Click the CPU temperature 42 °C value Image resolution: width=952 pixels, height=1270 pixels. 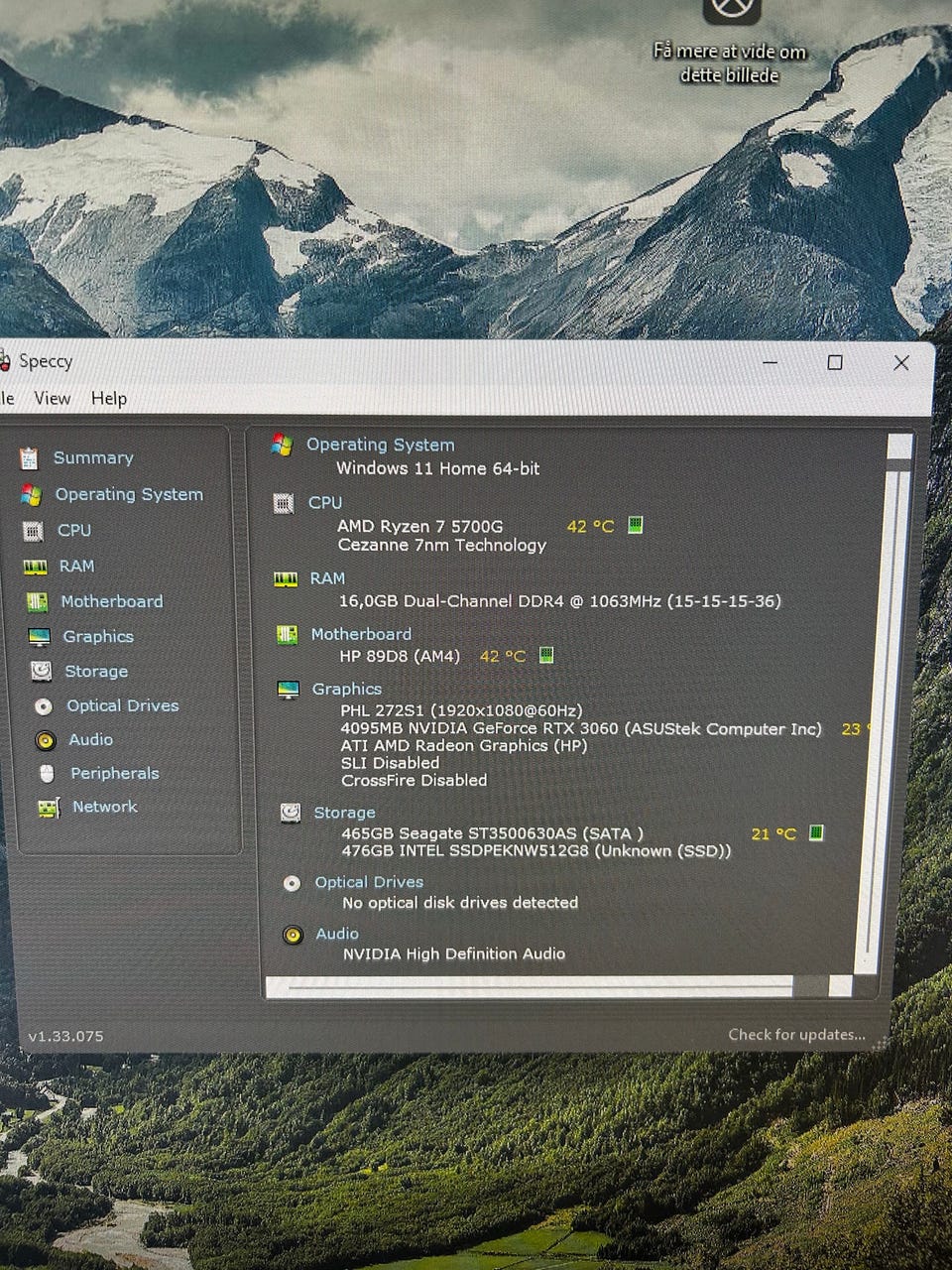[x=590, y=526]
